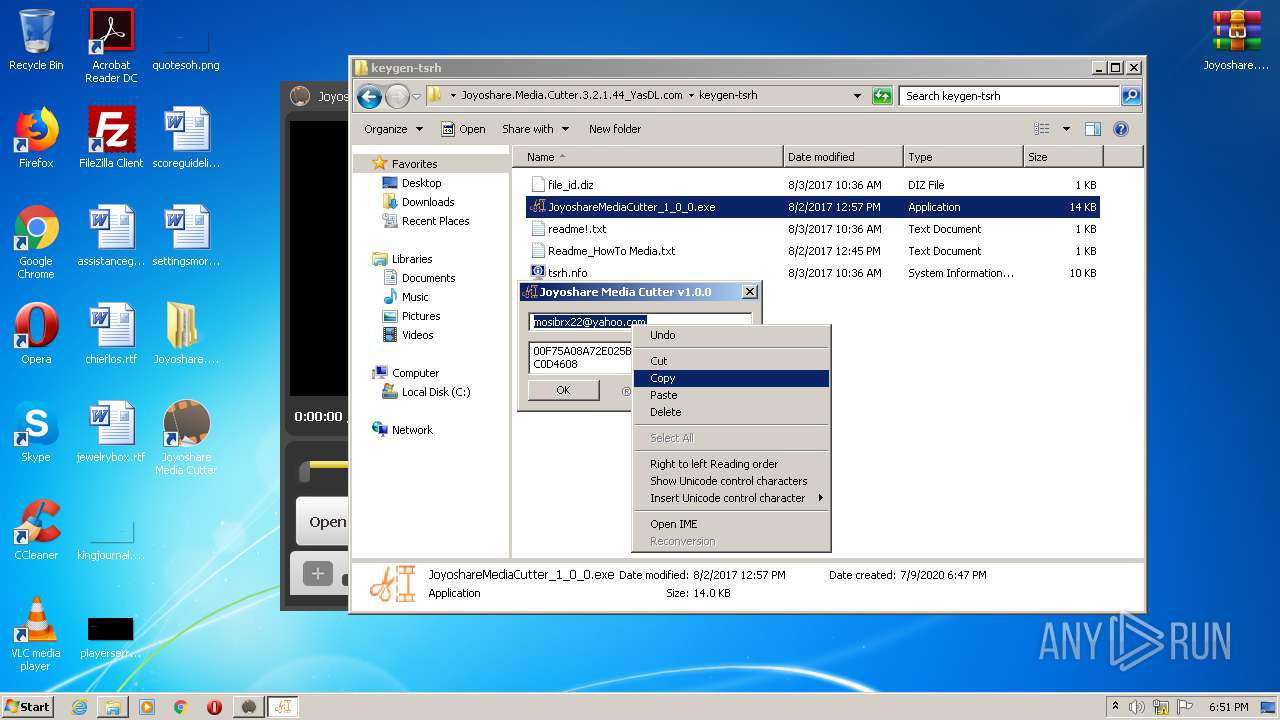1280x720 pixels.
Task: Go back in the Explorer window
Action: tap(370, 96)
